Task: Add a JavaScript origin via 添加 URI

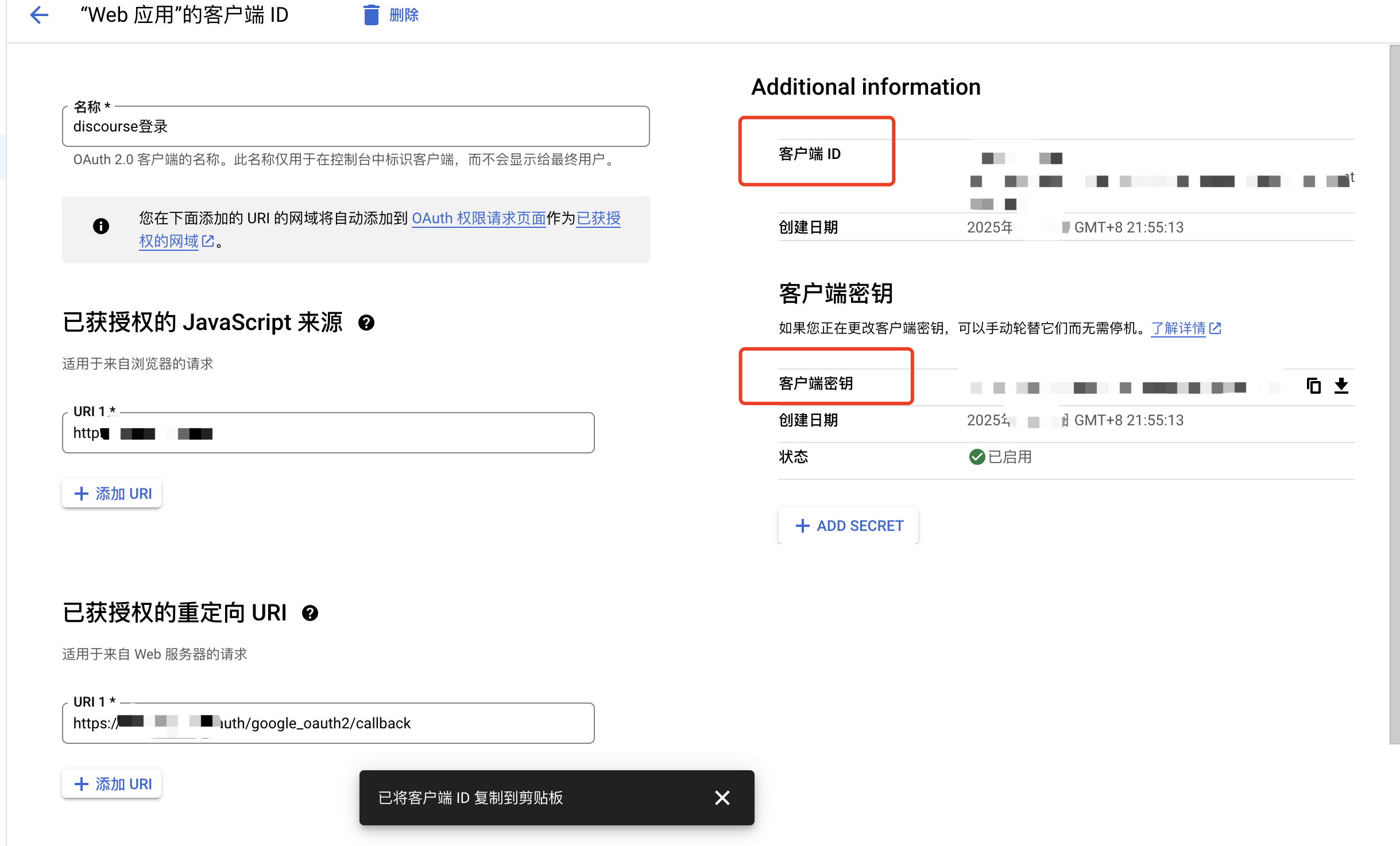Action: pyautogui.click(x=113, y=494)
